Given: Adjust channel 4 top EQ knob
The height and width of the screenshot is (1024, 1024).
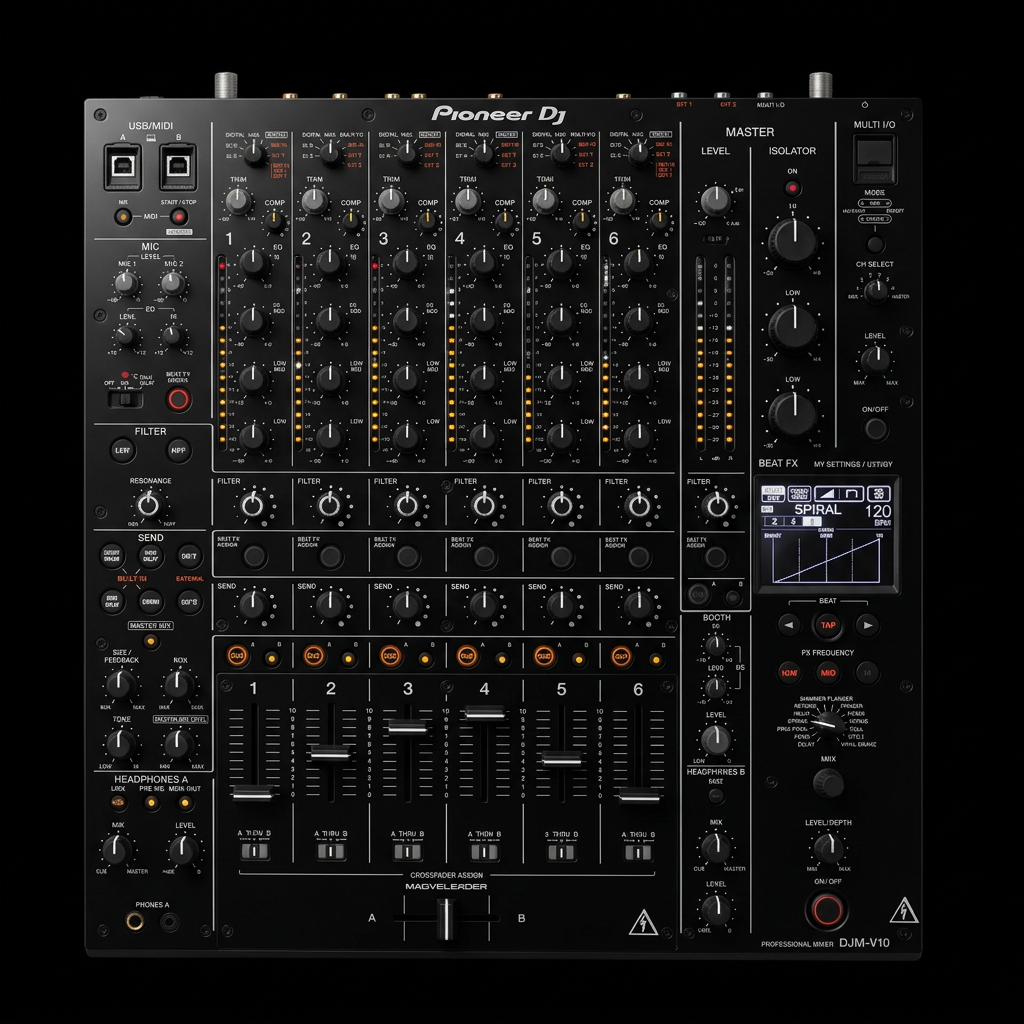Looking at the screenshot, I should (x=483, y=262).
